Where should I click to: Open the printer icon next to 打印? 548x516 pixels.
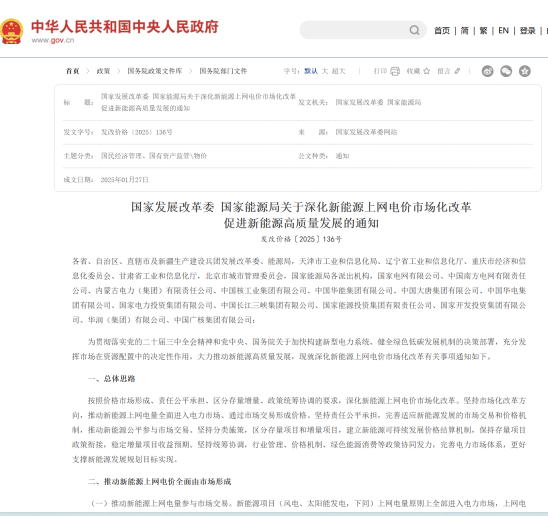395,71
